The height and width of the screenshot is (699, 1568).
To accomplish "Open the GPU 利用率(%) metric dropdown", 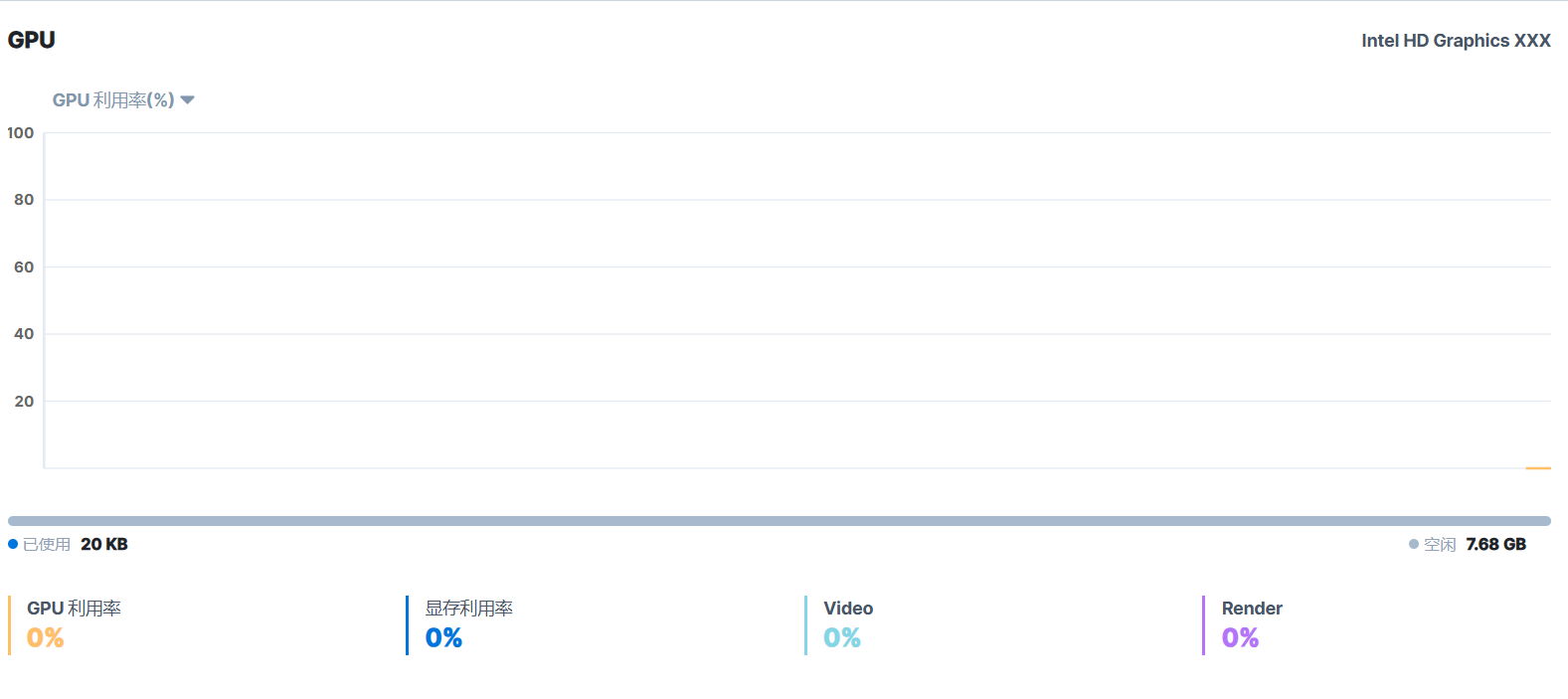I will 113,100.
